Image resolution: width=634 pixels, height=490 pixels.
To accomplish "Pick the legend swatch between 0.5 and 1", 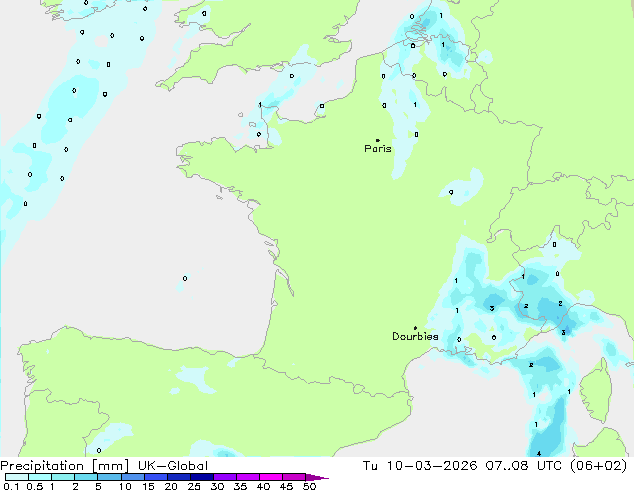I will (40, 477).
